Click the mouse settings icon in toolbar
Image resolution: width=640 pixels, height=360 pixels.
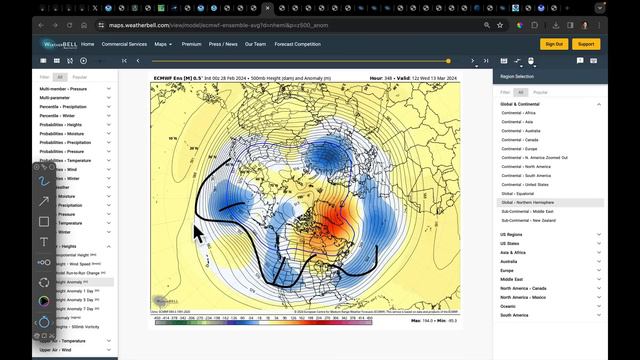click(x=531, y=61)
